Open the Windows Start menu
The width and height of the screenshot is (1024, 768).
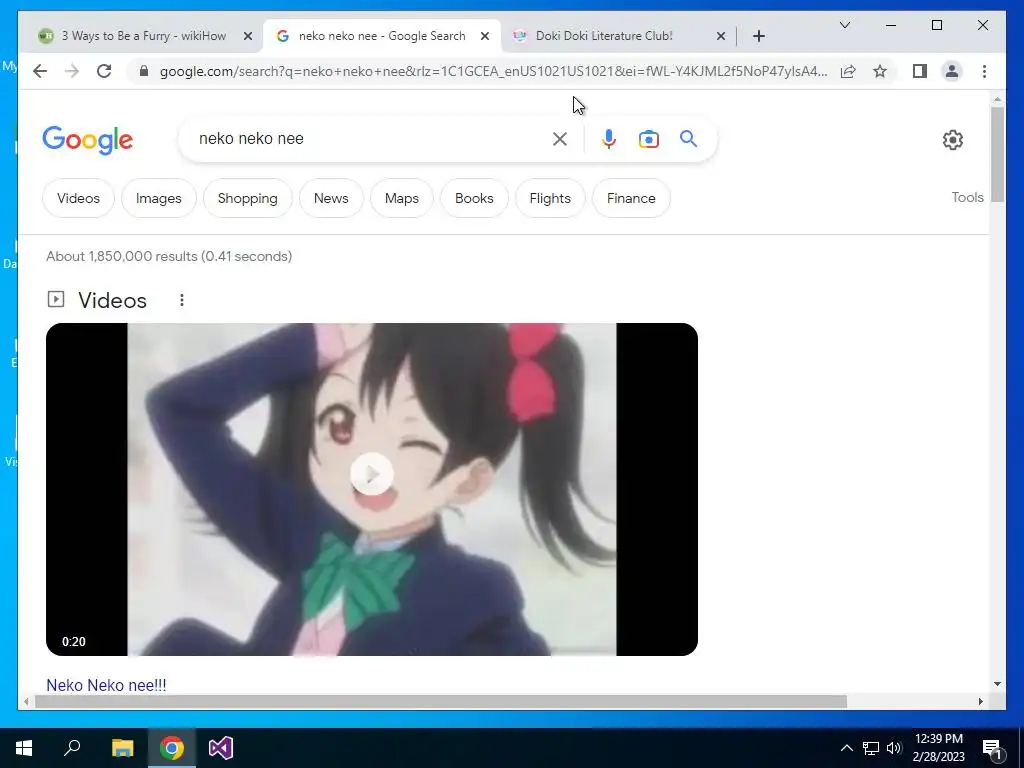click(24, 748)
